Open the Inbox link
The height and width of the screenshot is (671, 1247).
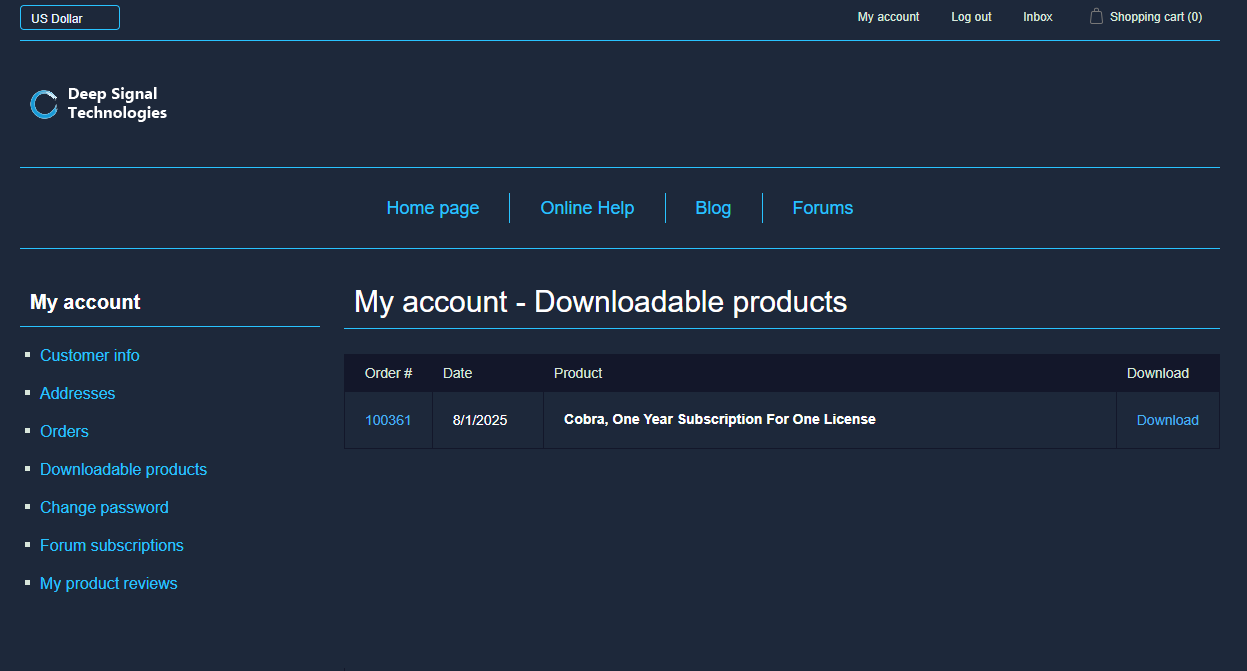(1037, 17)
